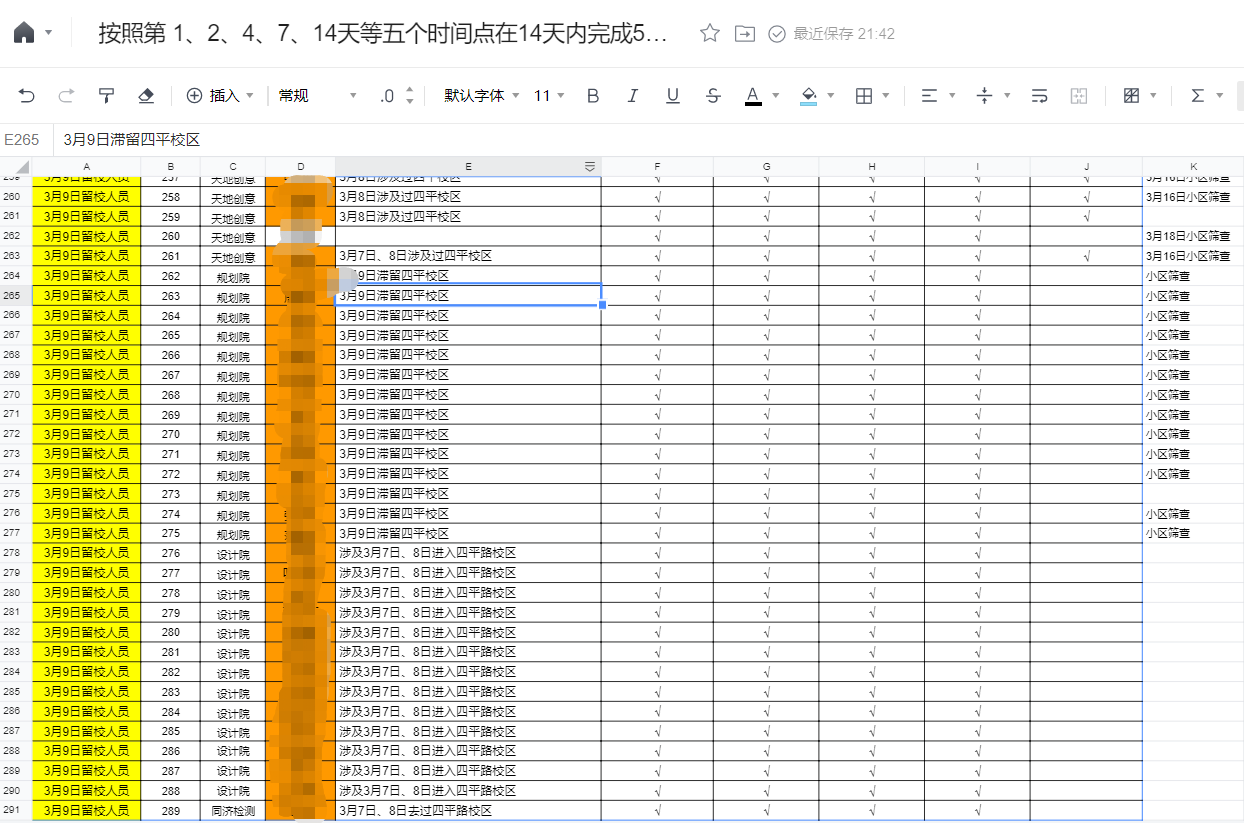
Task: Click the text wrap icon
Action: pyautogui.click(x=1039, y=96)
